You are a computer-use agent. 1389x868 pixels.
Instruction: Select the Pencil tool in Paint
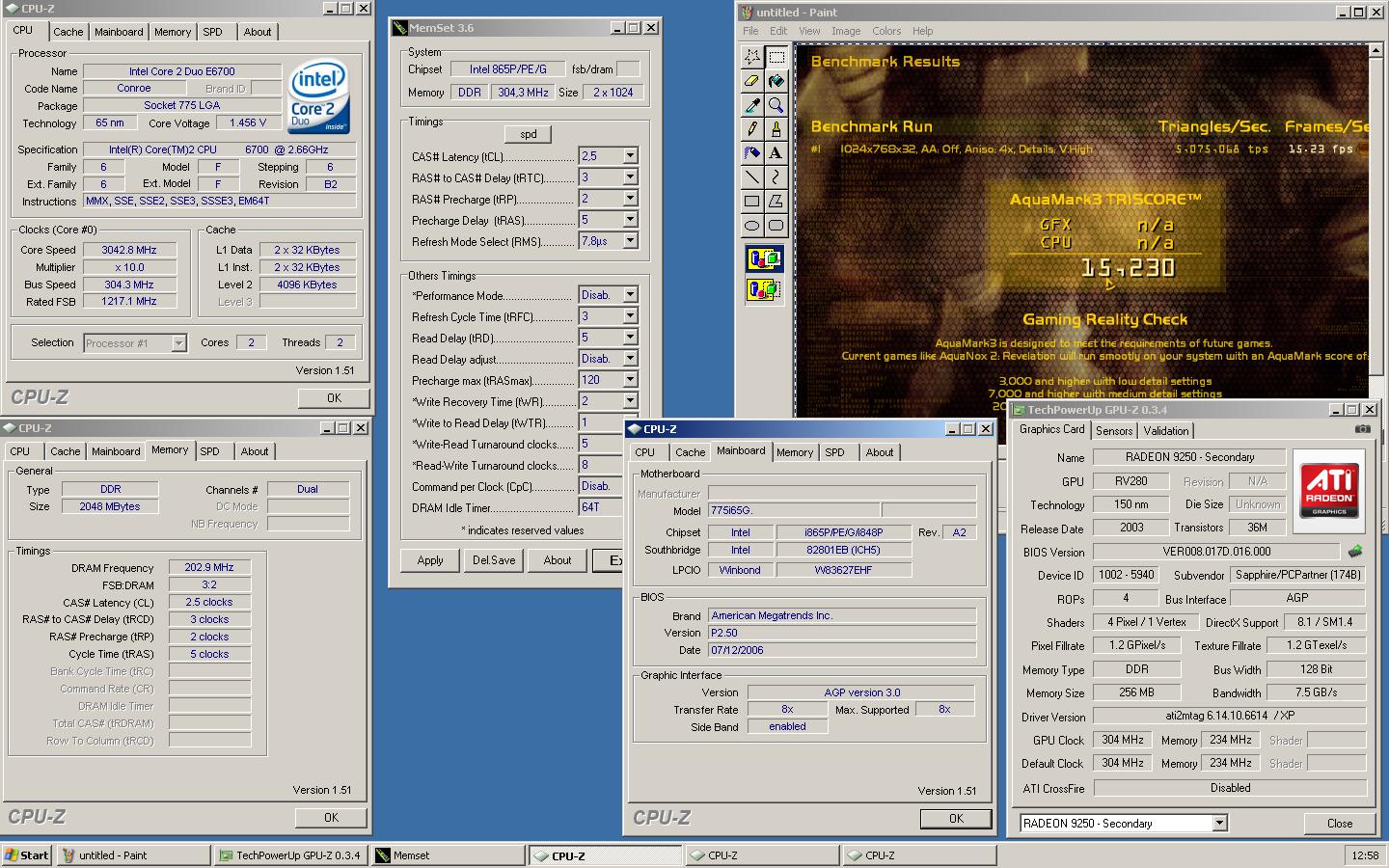(x=751, y=129)
